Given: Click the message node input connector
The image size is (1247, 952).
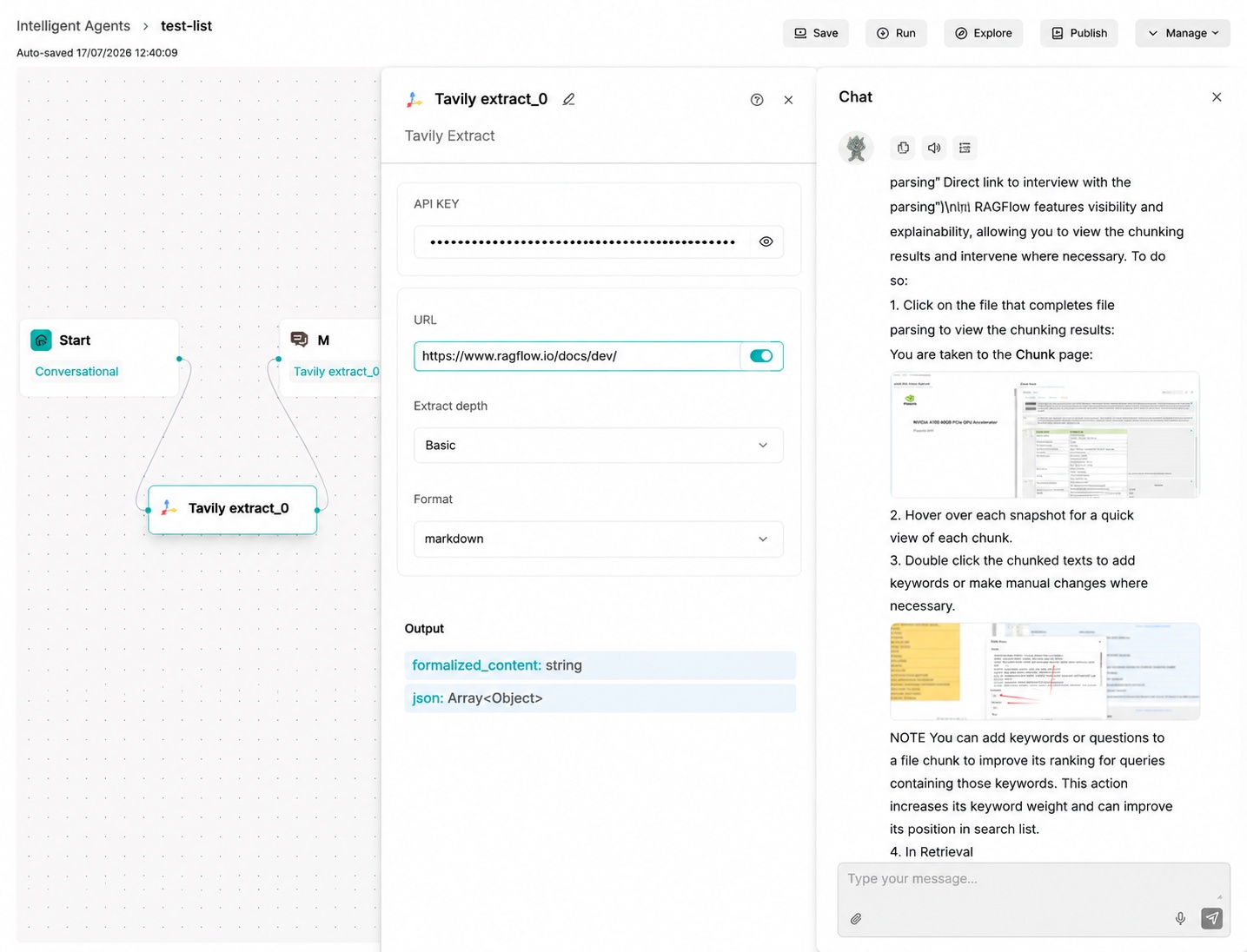Looking at the screenshot, I should 278,359.
